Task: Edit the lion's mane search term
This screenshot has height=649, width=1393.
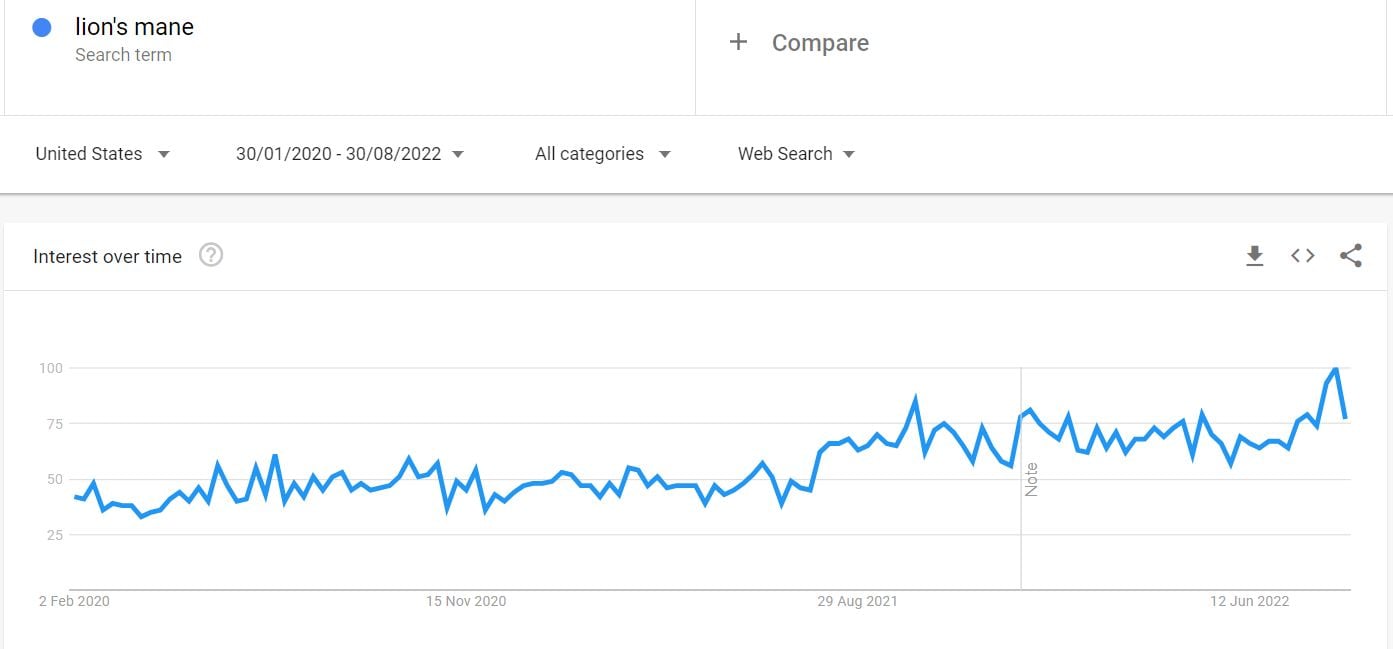Action: tap(134, 28)
